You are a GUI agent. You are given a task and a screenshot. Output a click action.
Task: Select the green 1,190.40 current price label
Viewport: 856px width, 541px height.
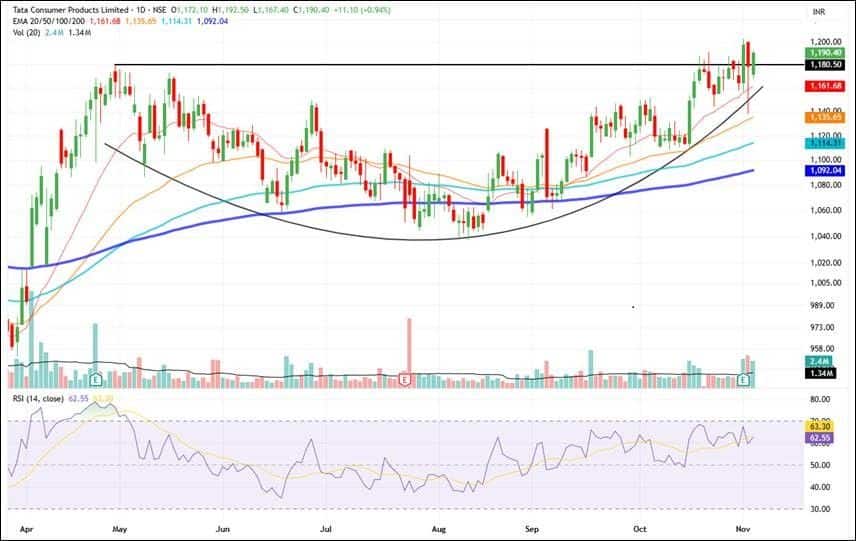click(820, 51)
